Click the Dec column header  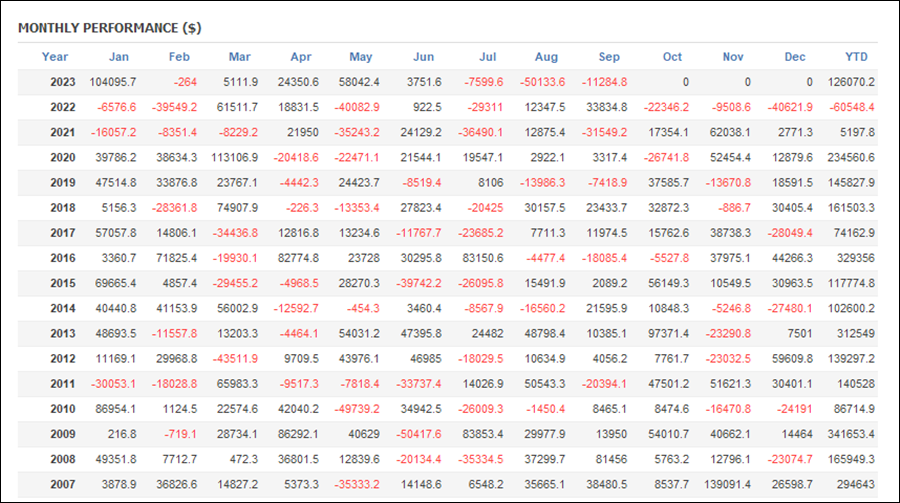(795, 57)
